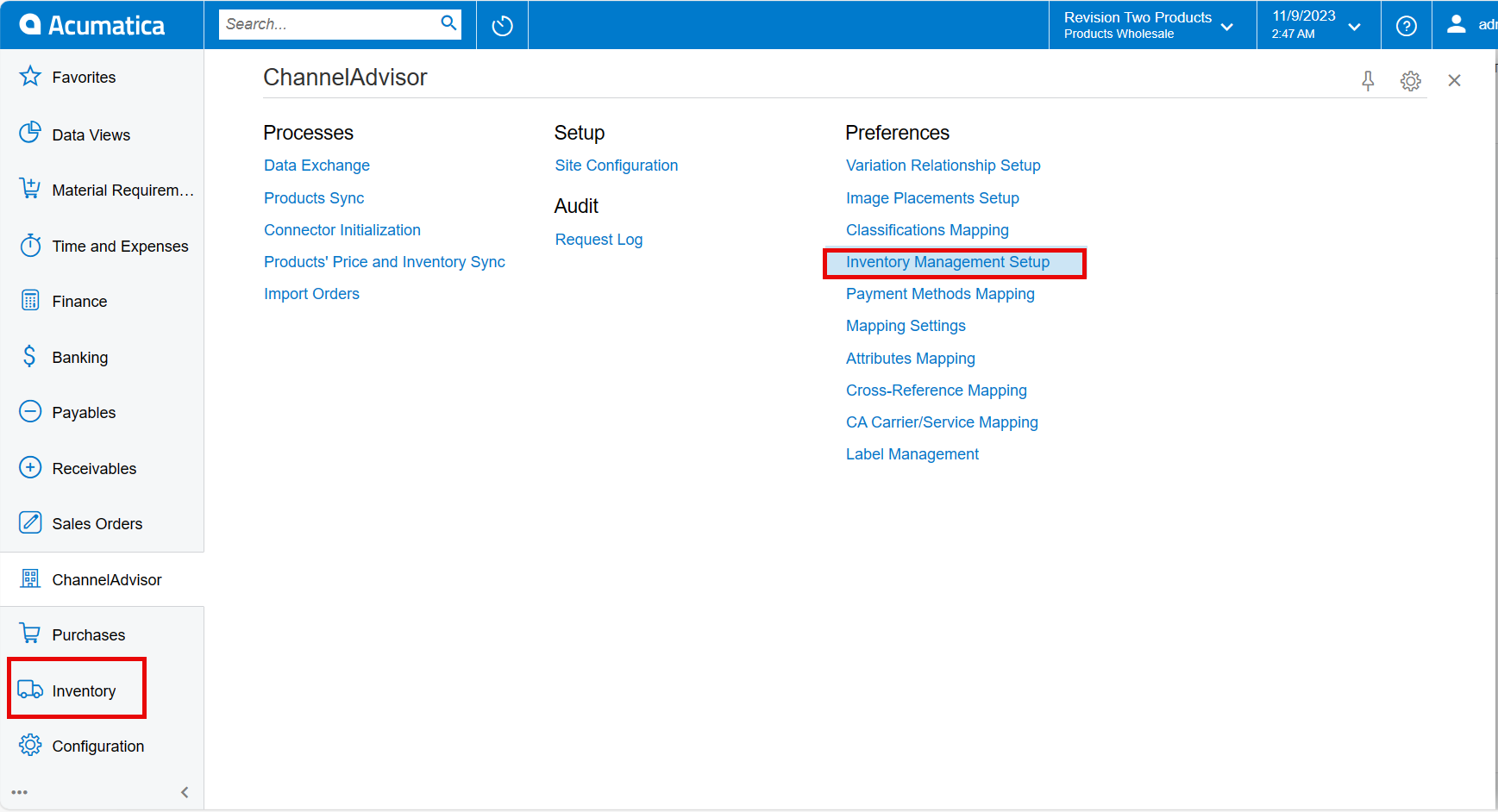Open the Receivables plus-circle icon

tap(30, 468)
